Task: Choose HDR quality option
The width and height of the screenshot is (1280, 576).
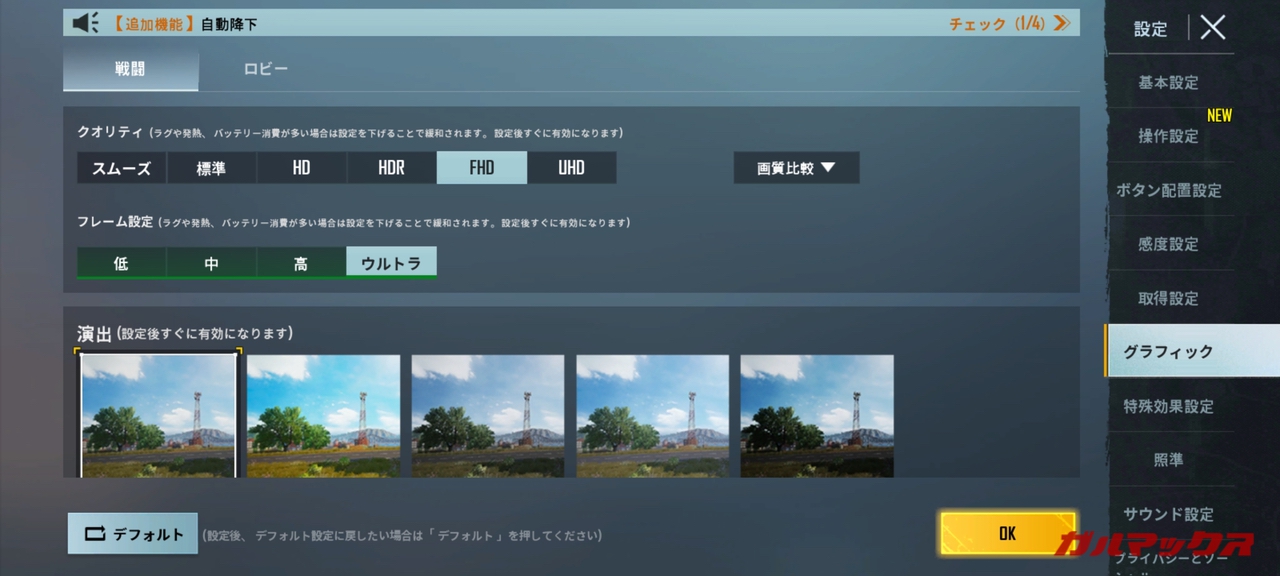Action: pyautogui.click(x=391, y=168)
